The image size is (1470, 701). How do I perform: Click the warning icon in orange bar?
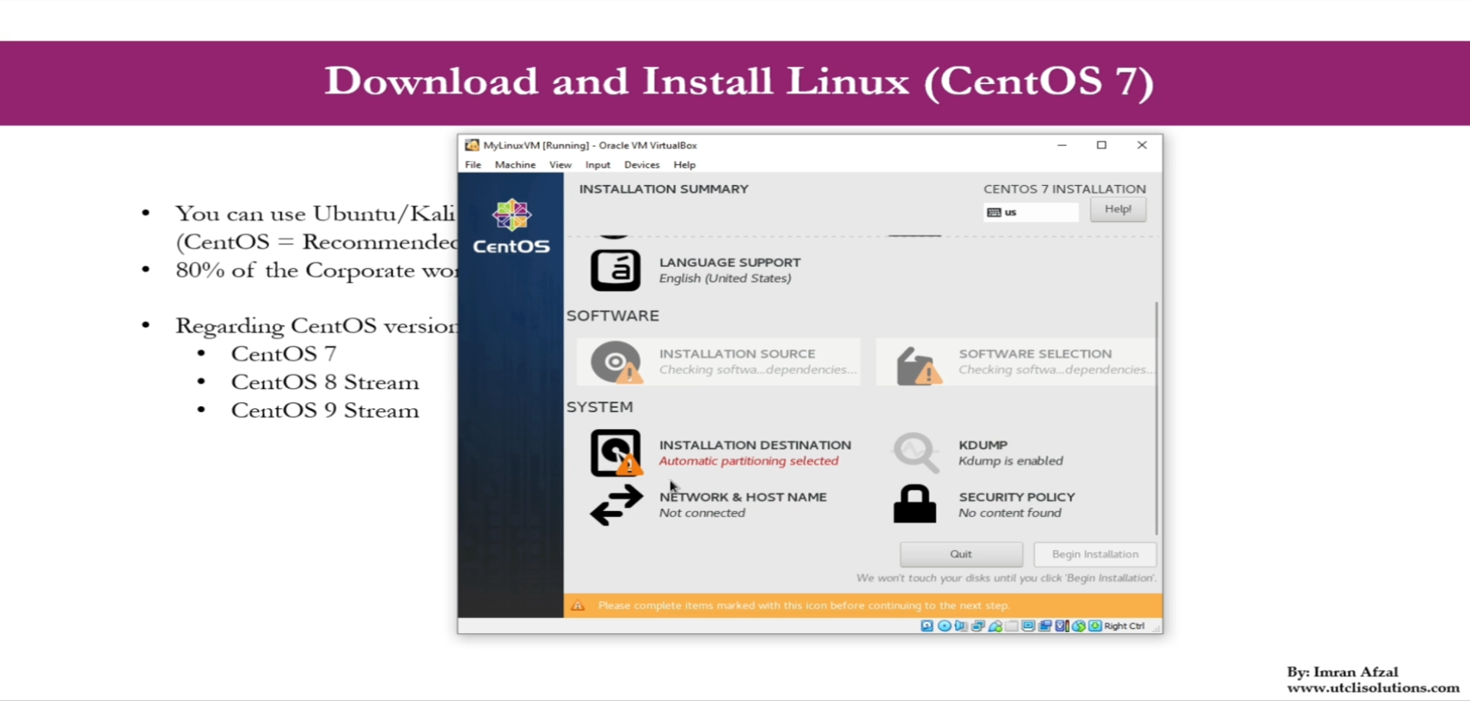click(578, 605)
